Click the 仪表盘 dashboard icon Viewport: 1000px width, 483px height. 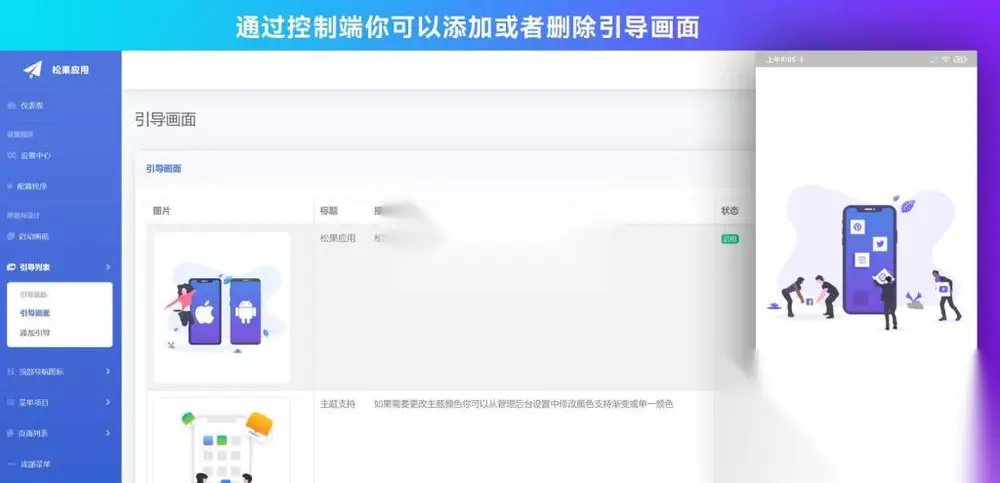11,105
